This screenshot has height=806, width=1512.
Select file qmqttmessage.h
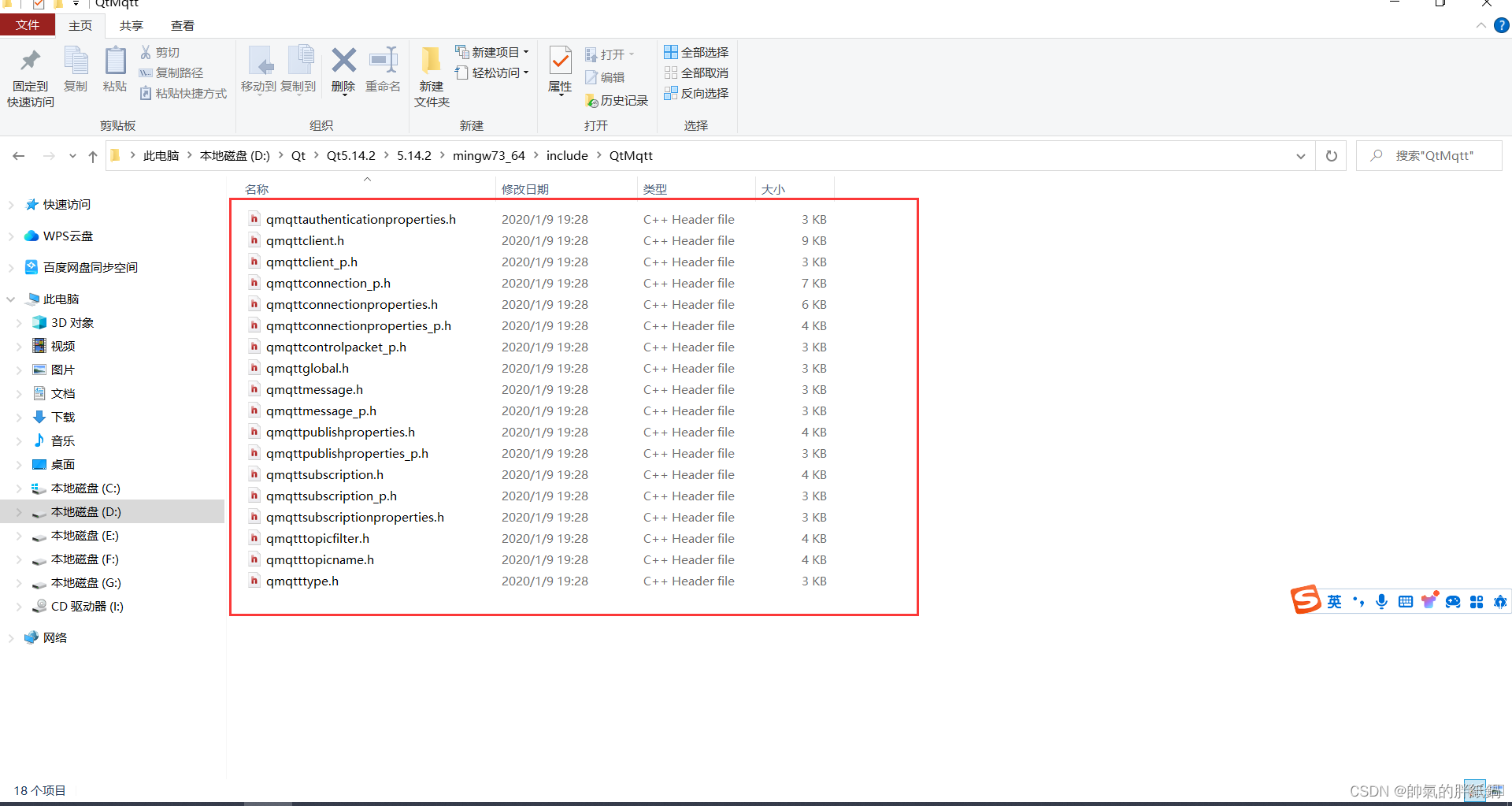tap(314, 390)
